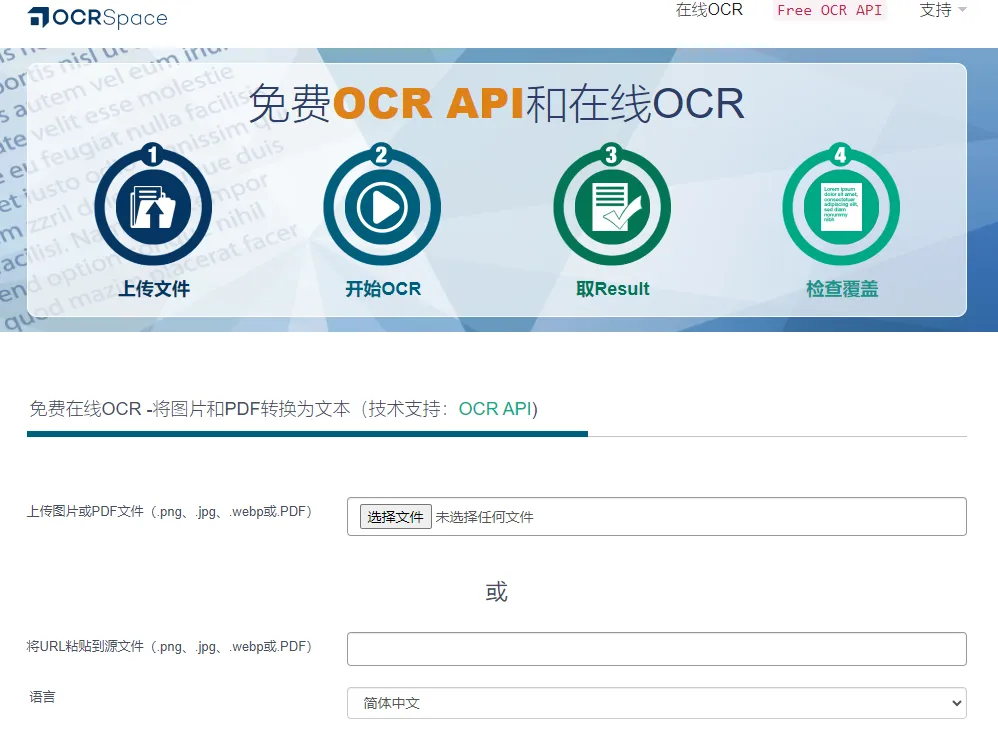Screen dimensions: 998x733
Task: Open the OCRSpace logo home link
Action: pyautogui.click(x=98, y=17)
